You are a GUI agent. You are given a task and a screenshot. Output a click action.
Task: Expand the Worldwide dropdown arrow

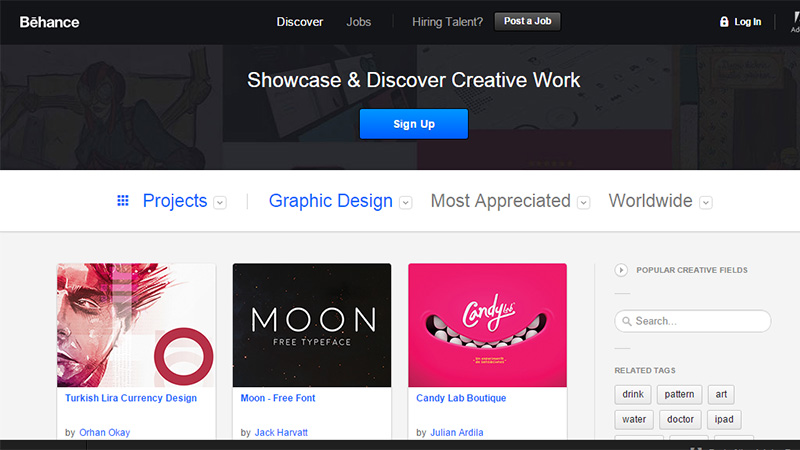point(706,203)
